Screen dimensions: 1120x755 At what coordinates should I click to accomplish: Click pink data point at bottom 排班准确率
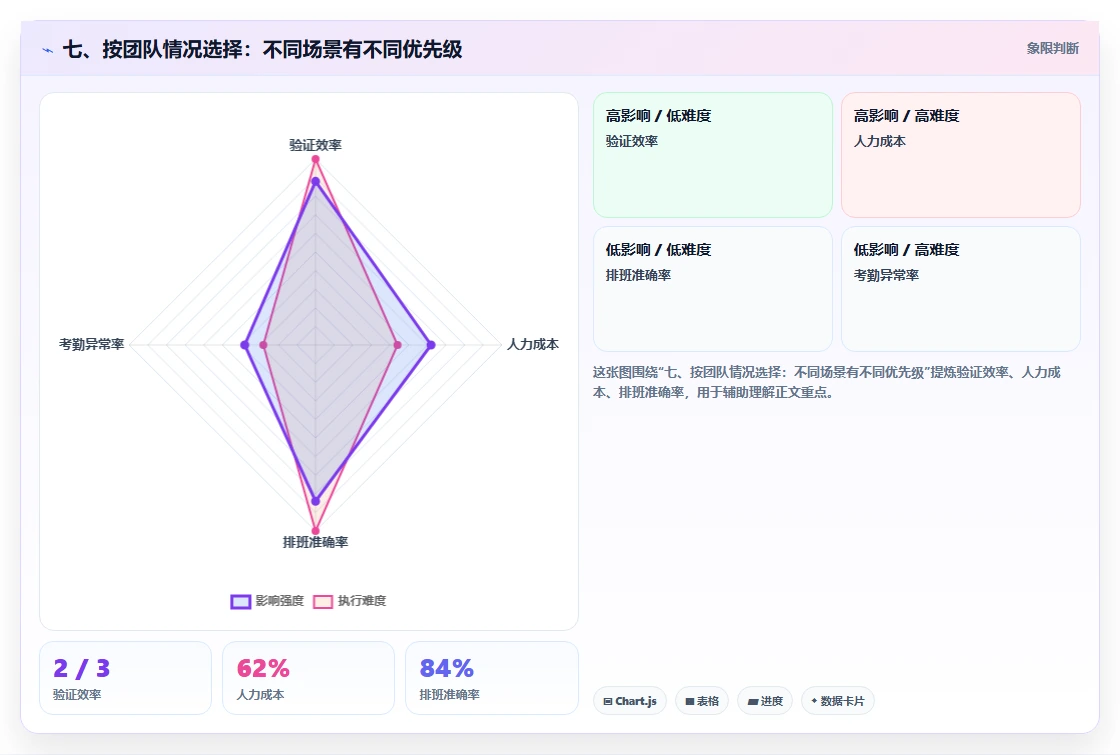pos(315,531)
